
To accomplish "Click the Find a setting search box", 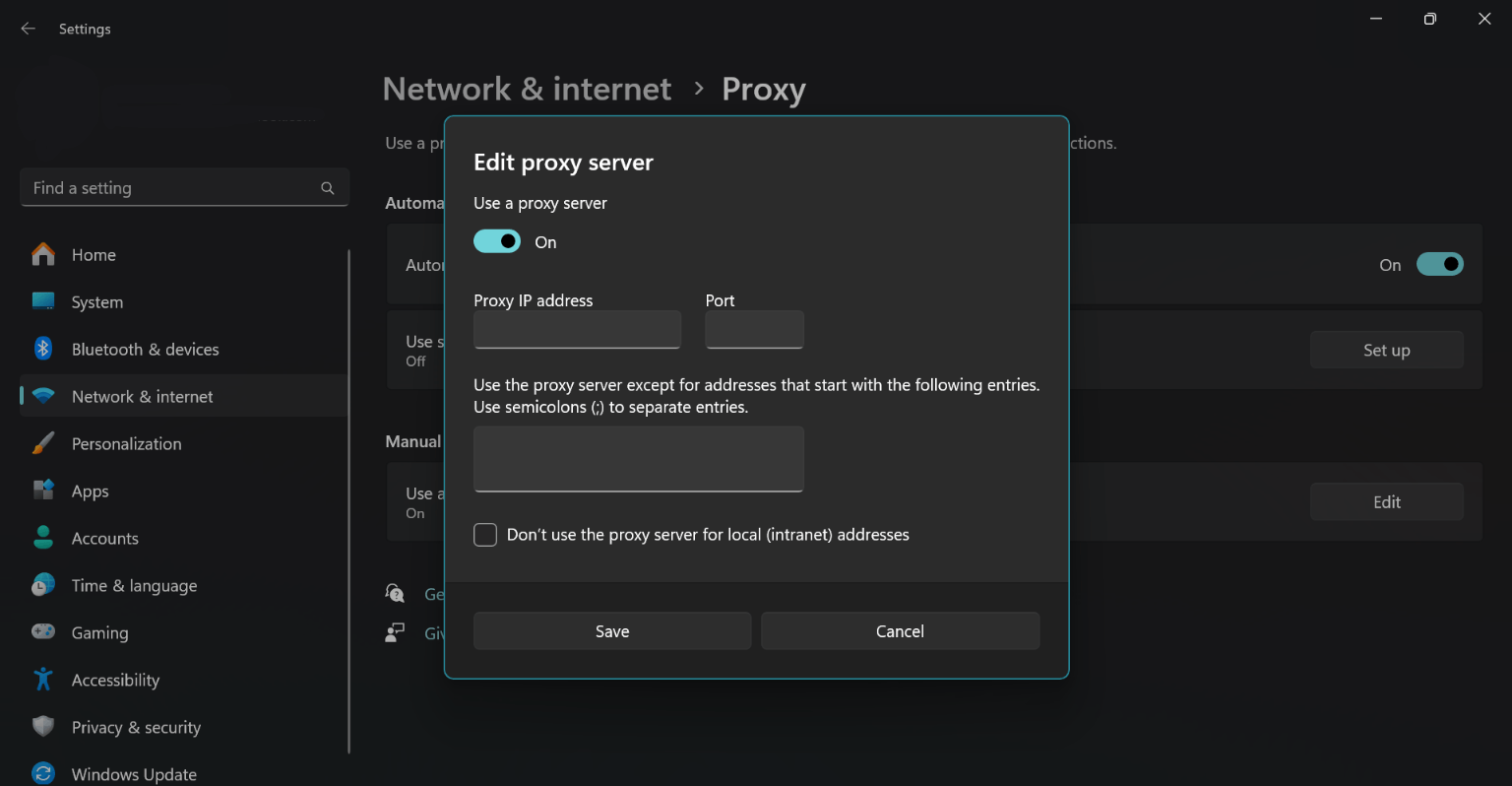I will (184, 187).
